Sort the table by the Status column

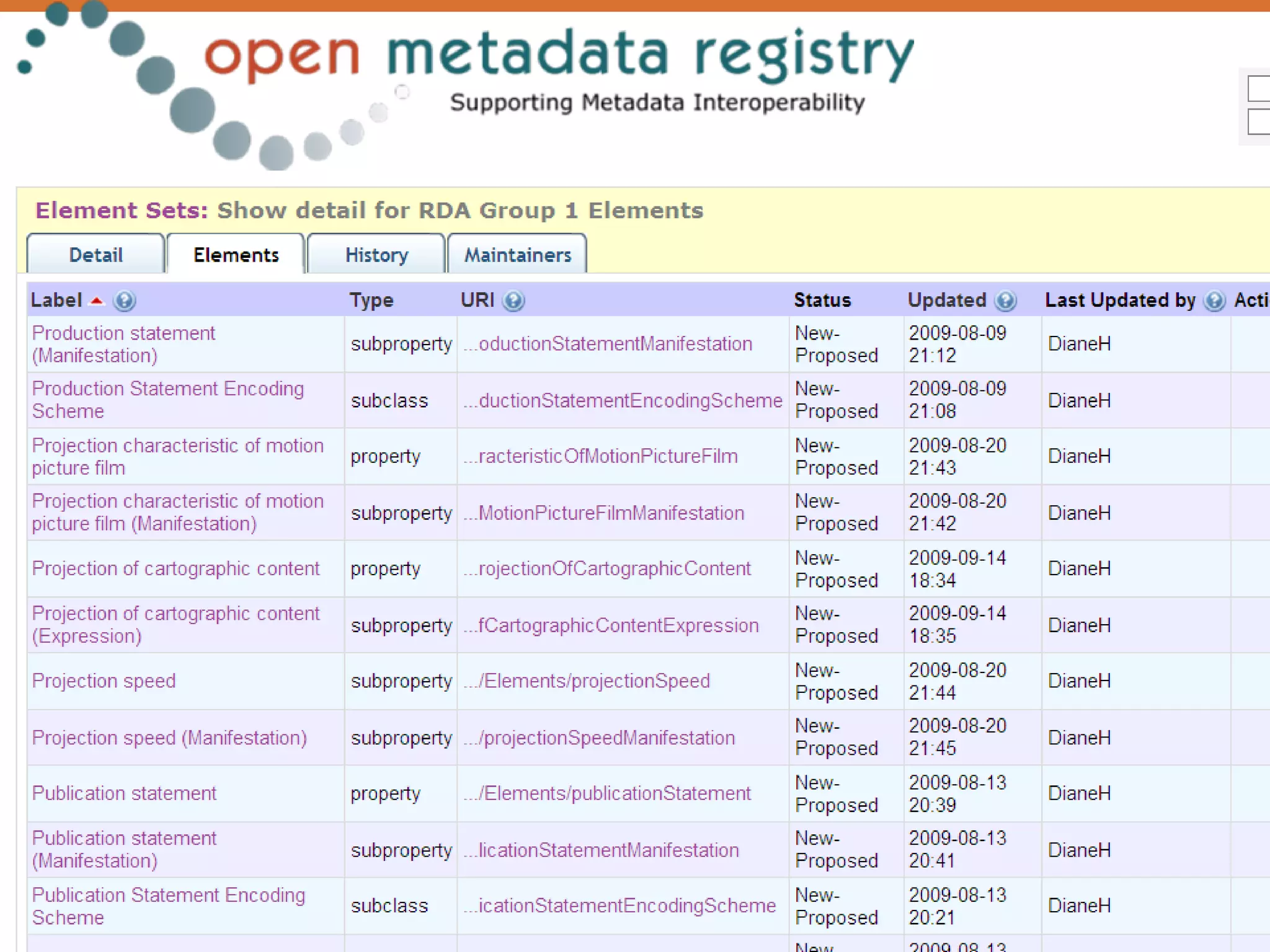(x=822, y=301)
